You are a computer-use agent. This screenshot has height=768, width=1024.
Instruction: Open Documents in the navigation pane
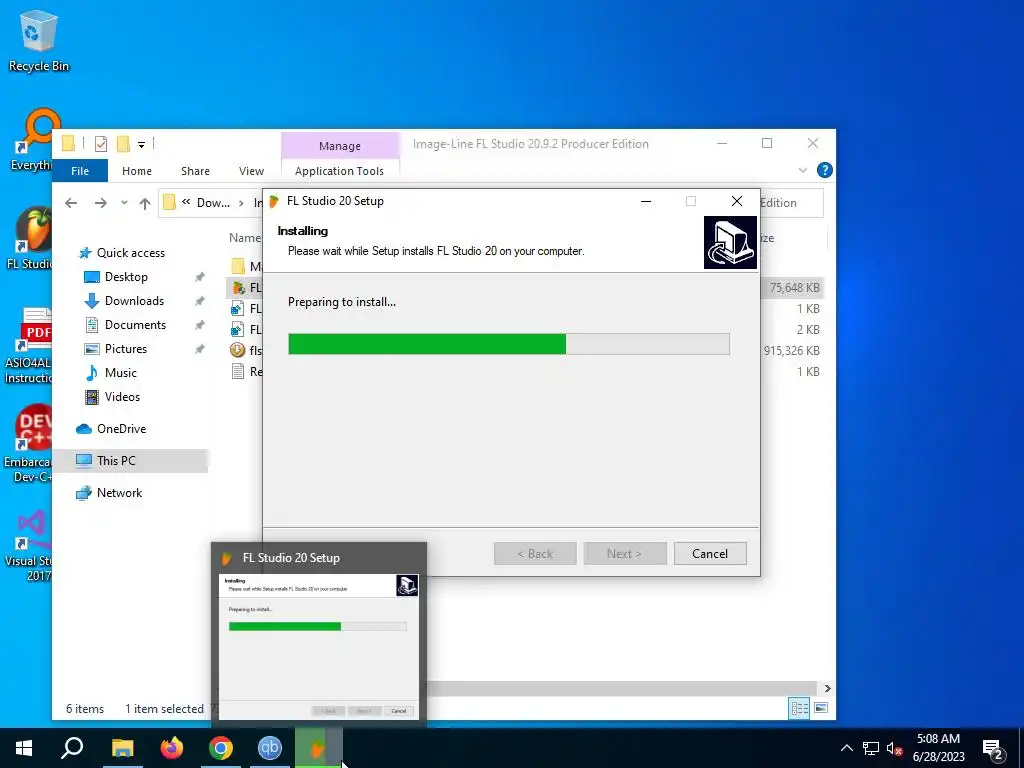pyautogui.click(x=135, y=325)
